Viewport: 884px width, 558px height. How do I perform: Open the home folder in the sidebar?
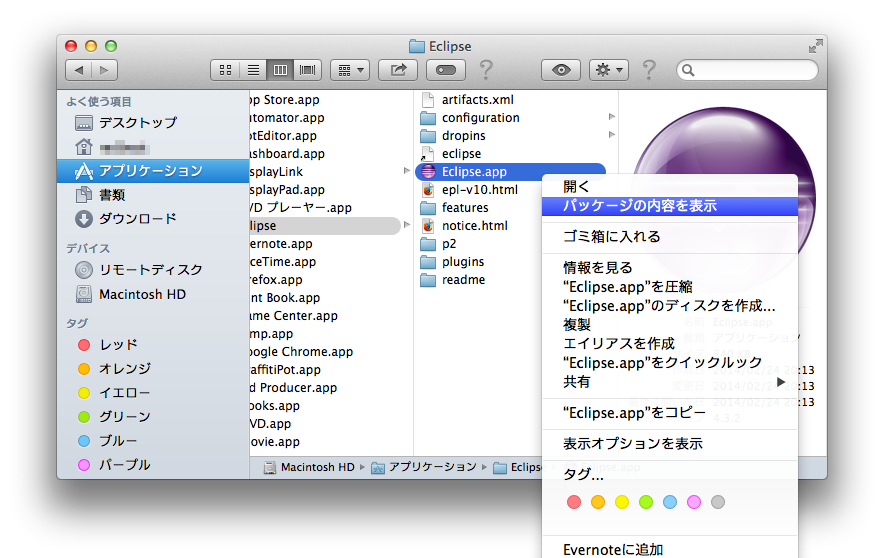[152, 148]
